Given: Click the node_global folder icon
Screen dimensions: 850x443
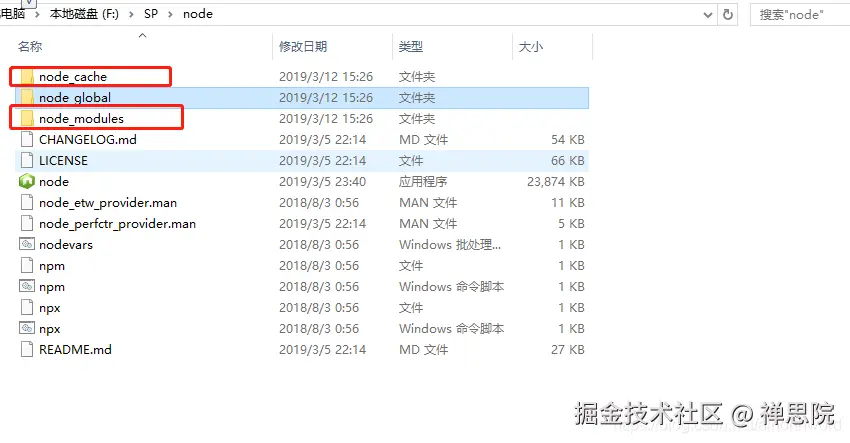Looking at the screenshot, I should (x=27, y=98).
